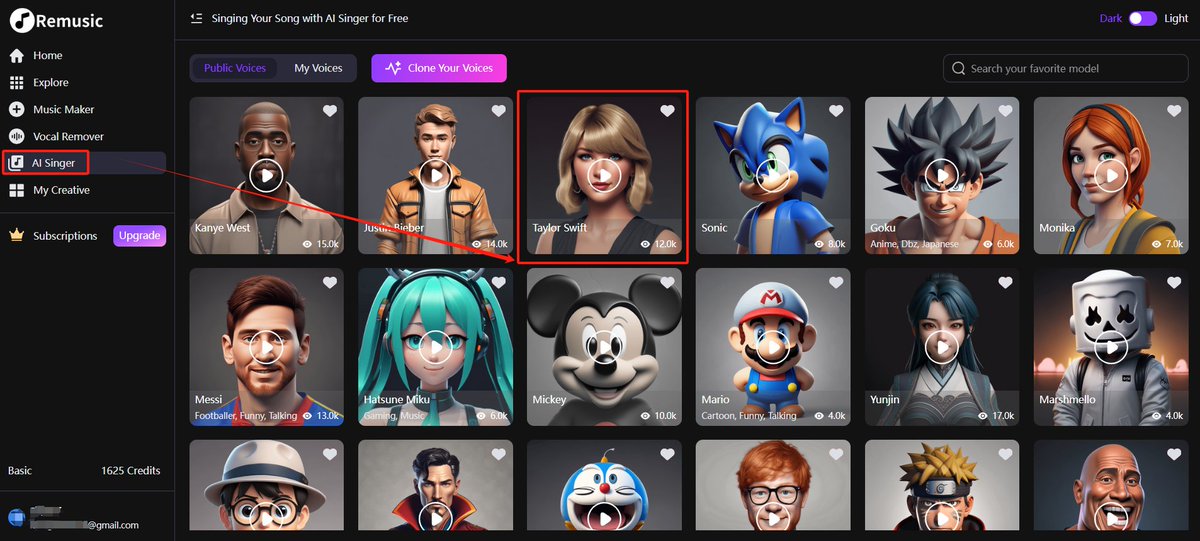Open My Creative in the sidebar
The width and height of the screenshot is (1200, 541).
[x=61, y=190]
